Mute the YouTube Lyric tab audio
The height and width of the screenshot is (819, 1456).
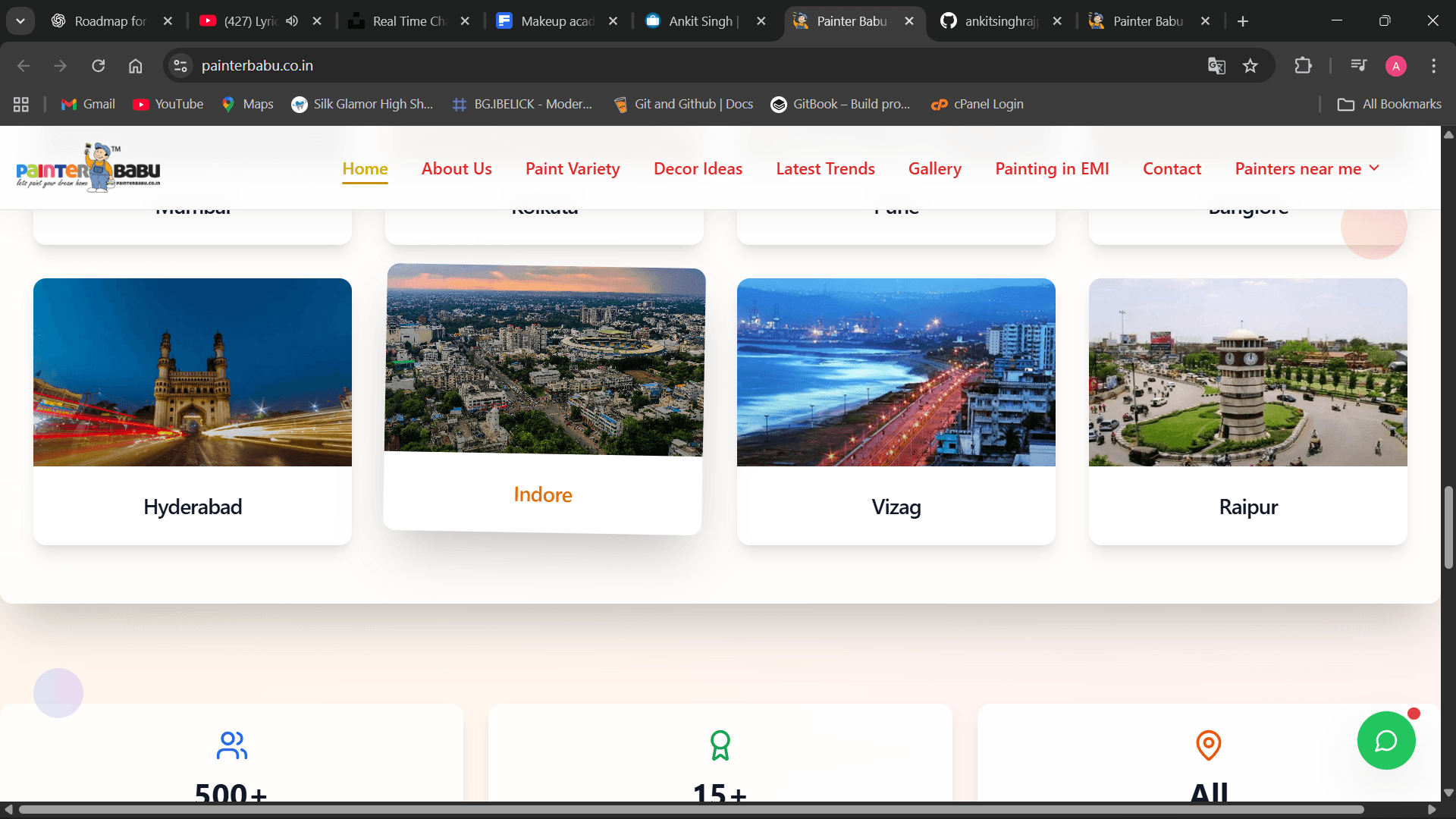[292, 21]
